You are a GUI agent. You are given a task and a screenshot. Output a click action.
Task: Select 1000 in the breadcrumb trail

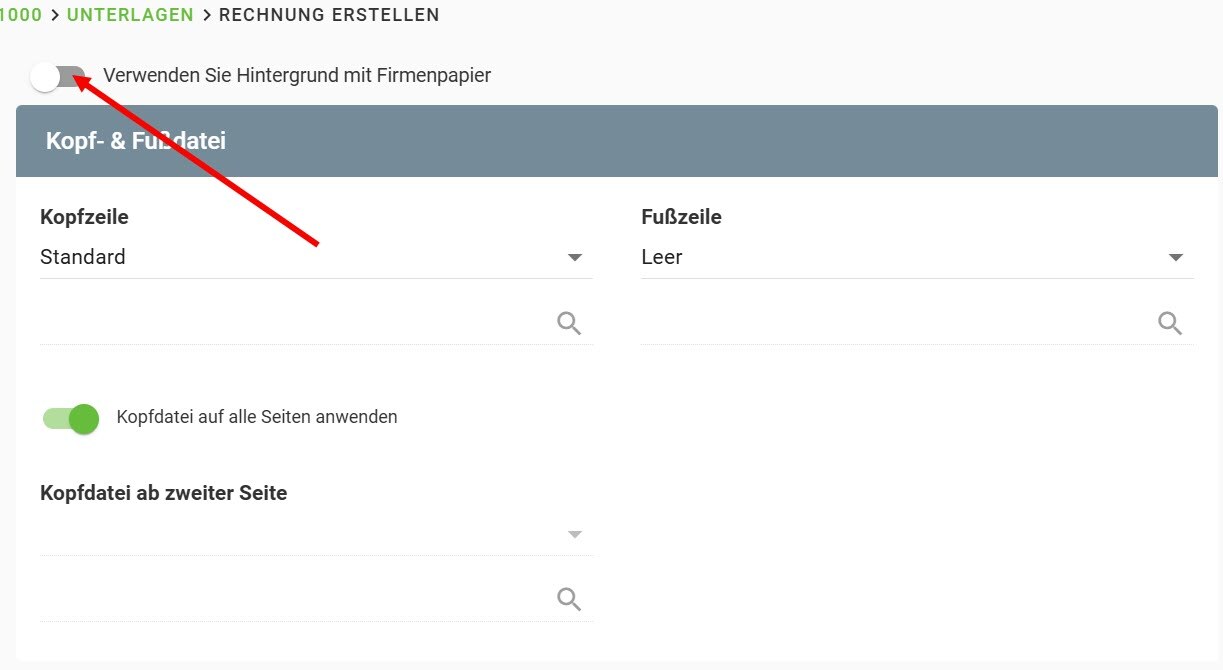coord(21,15)
